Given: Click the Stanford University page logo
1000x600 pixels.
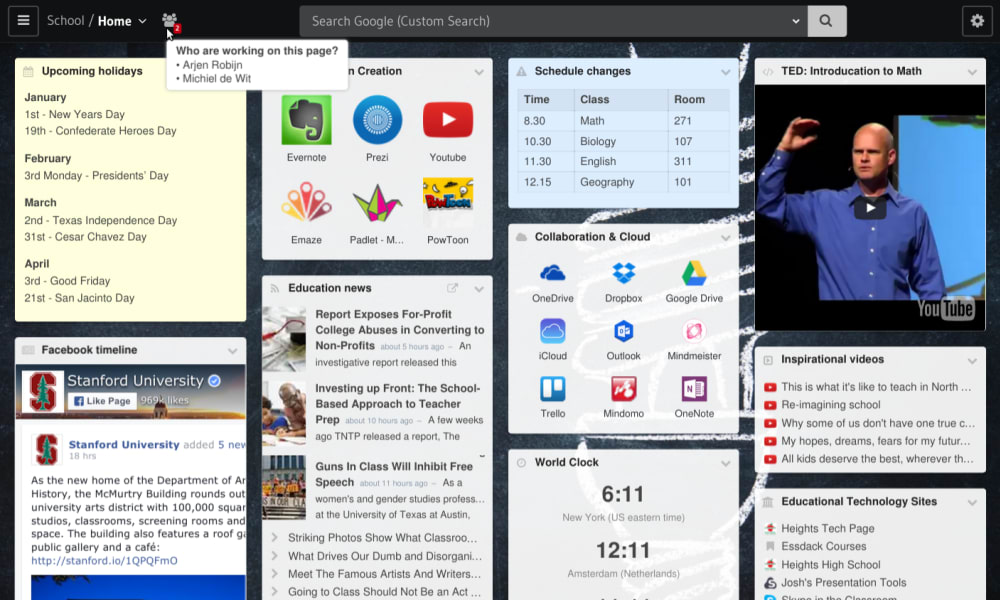Looking at the screenshot, I should [x=43, y=391].
